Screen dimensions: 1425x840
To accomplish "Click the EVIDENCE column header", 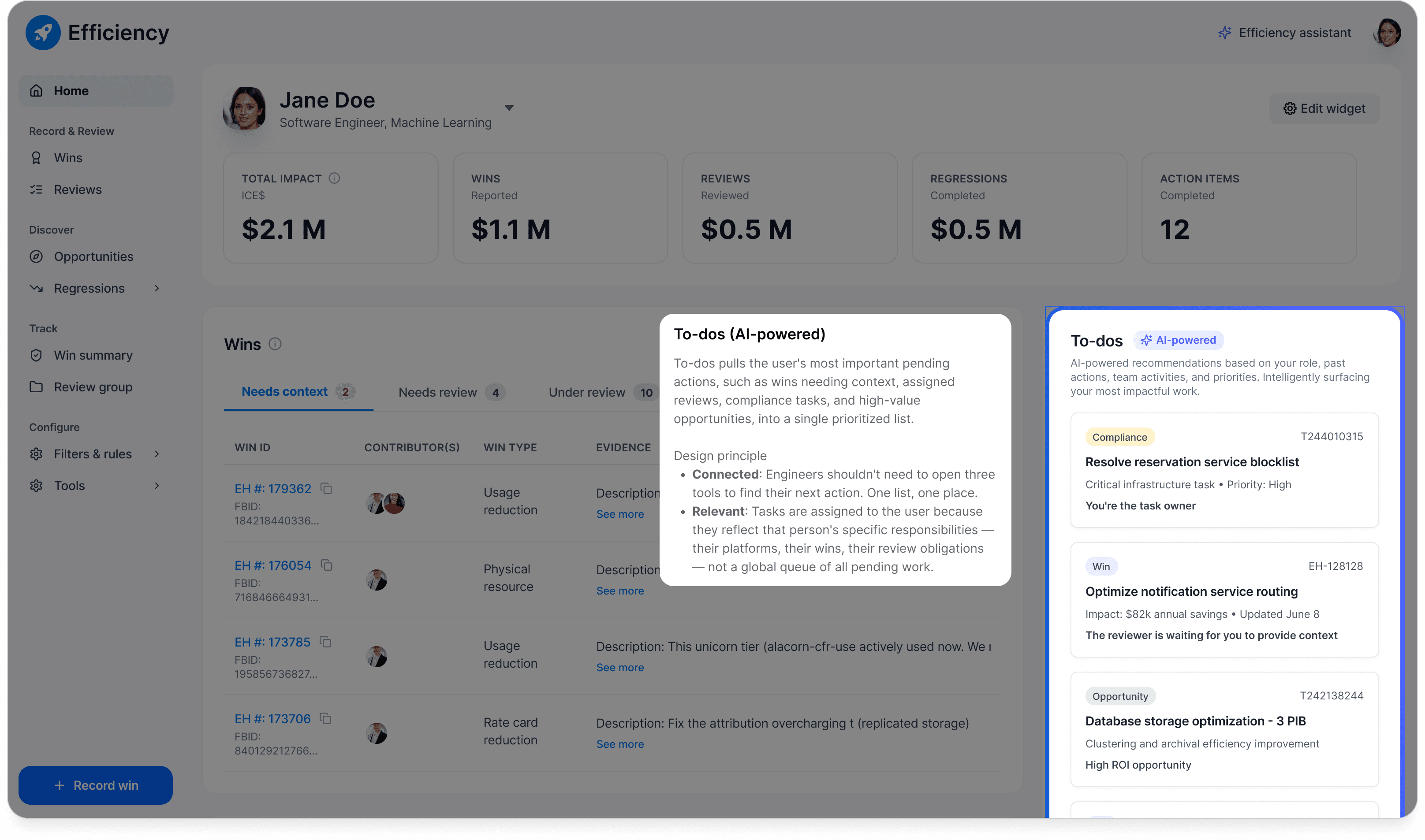I will click(623, 447).
